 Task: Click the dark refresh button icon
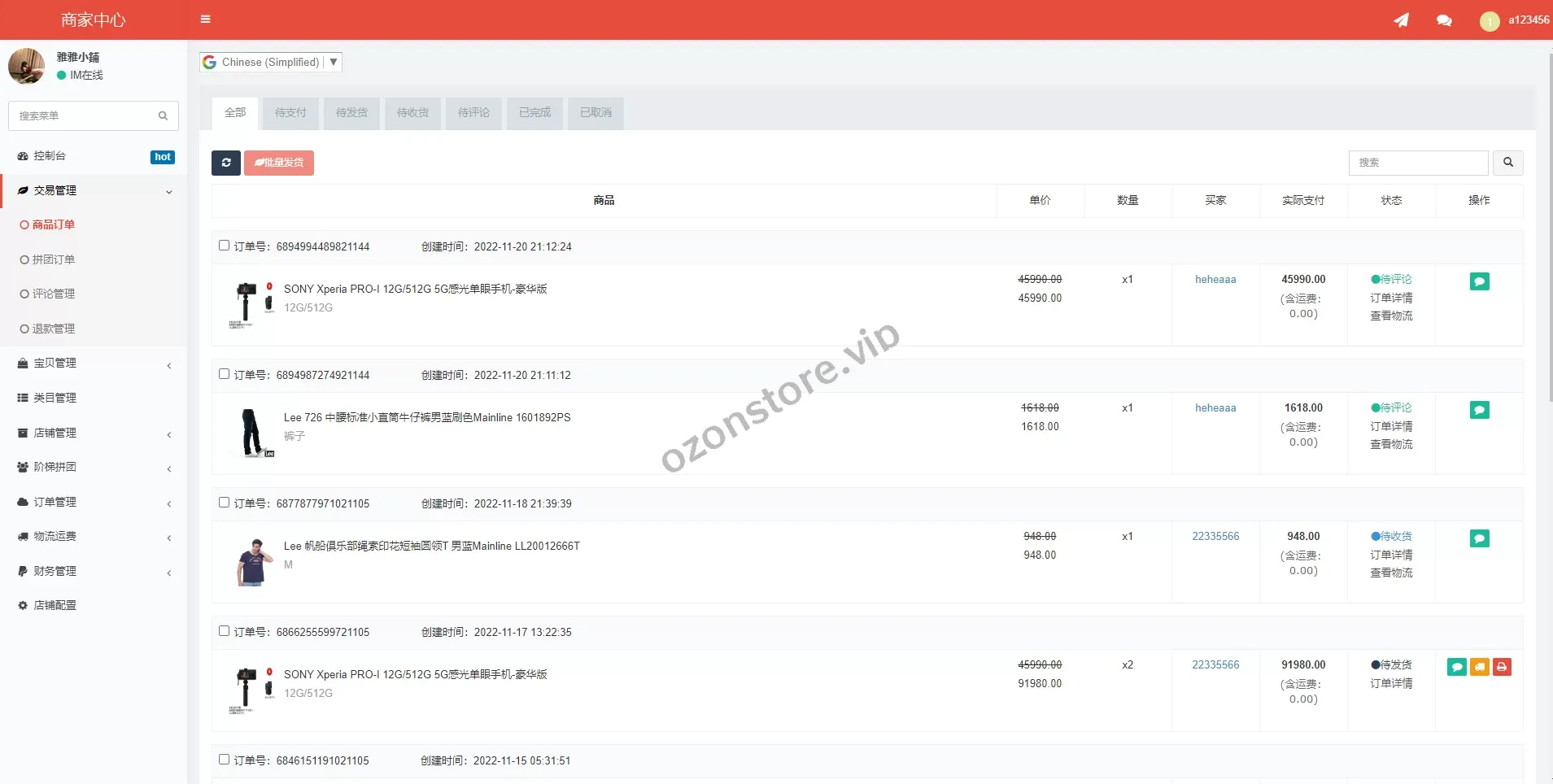[226, 163]
